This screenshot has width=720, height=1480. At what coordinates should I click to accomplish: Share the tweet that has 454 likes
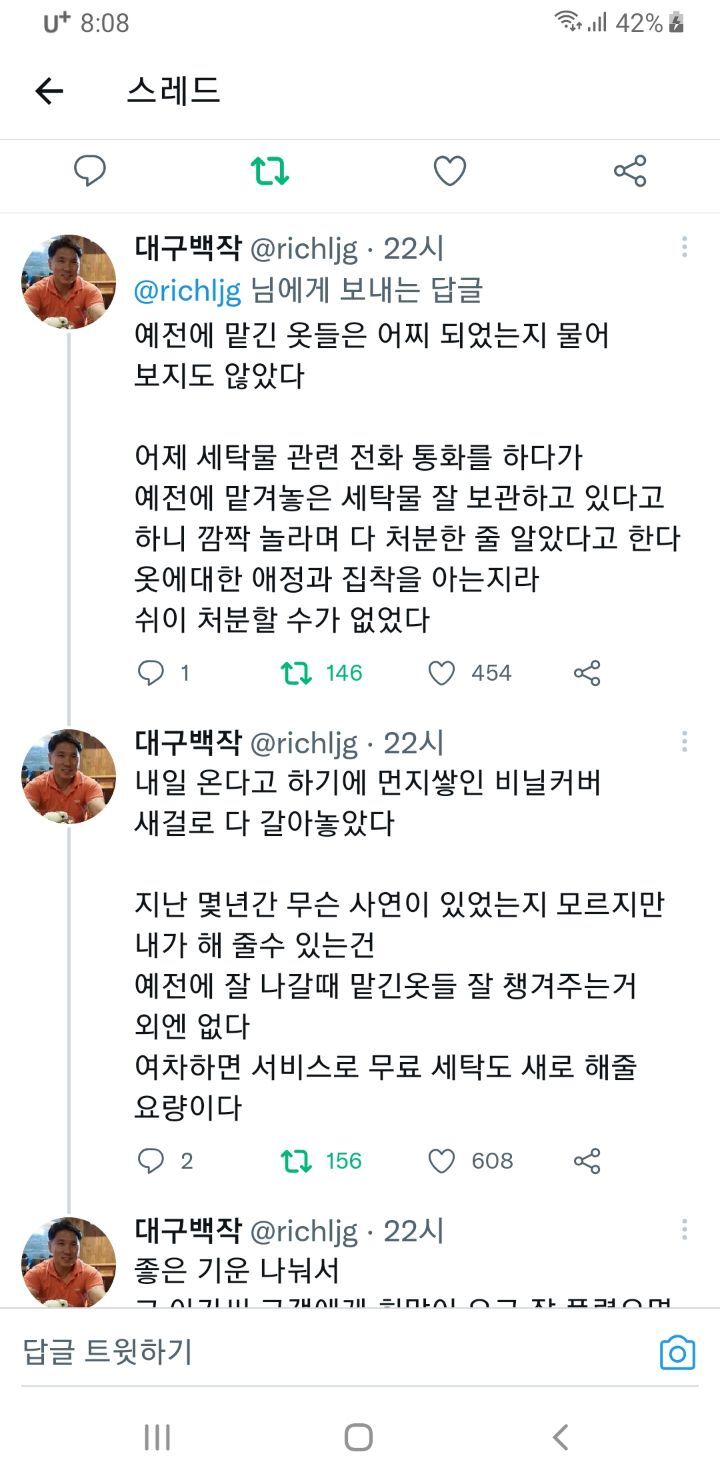click(587, 673)
